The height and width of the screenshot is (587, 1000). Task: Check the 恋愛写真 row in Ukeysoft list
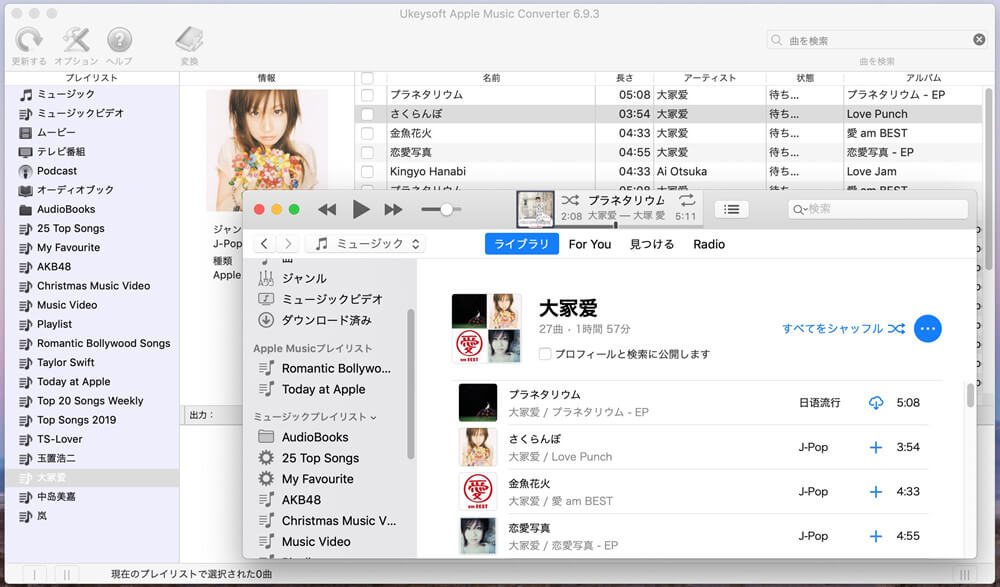tap(367, 152)
